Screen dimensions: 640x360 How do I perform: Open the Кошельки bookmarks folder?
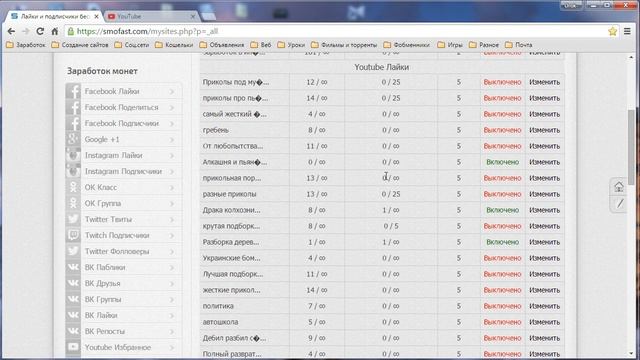click(x=174, y=45)
